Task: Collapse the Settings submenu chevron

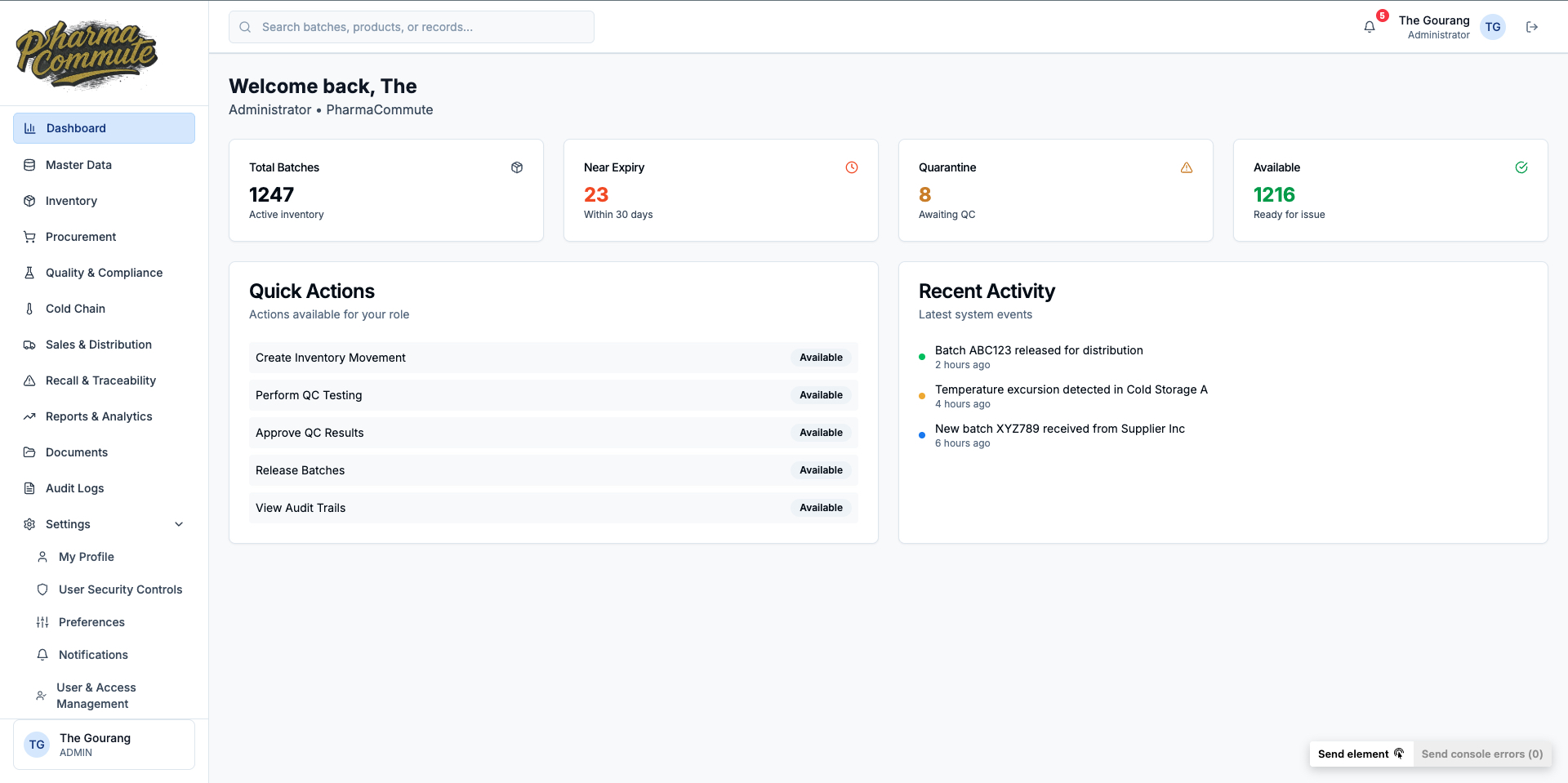Action: (x=179, y=524)
